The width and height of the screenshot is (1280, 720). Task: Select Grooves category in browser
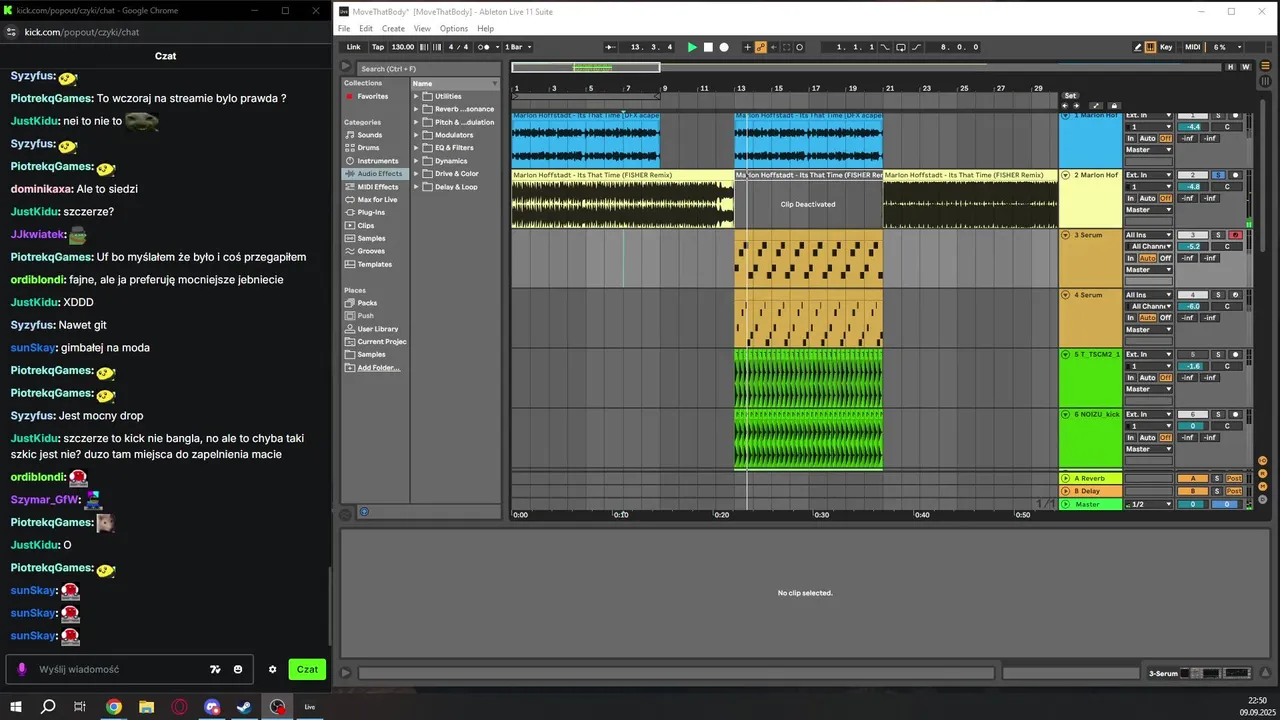pos(371,252)
